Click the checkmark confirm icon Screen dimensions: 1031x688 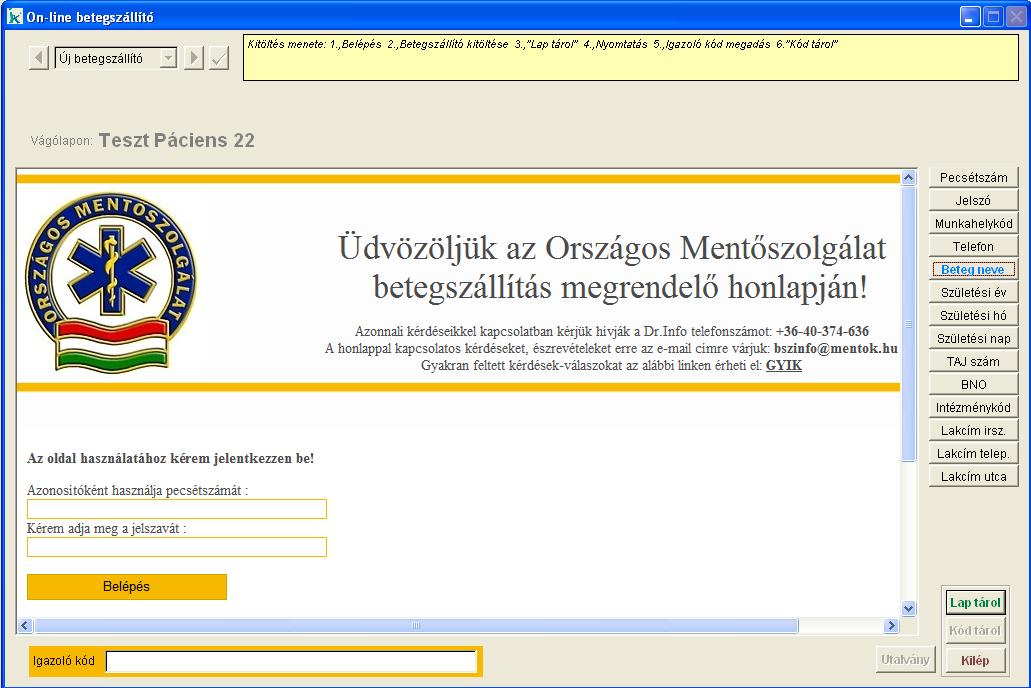point(219,59)
